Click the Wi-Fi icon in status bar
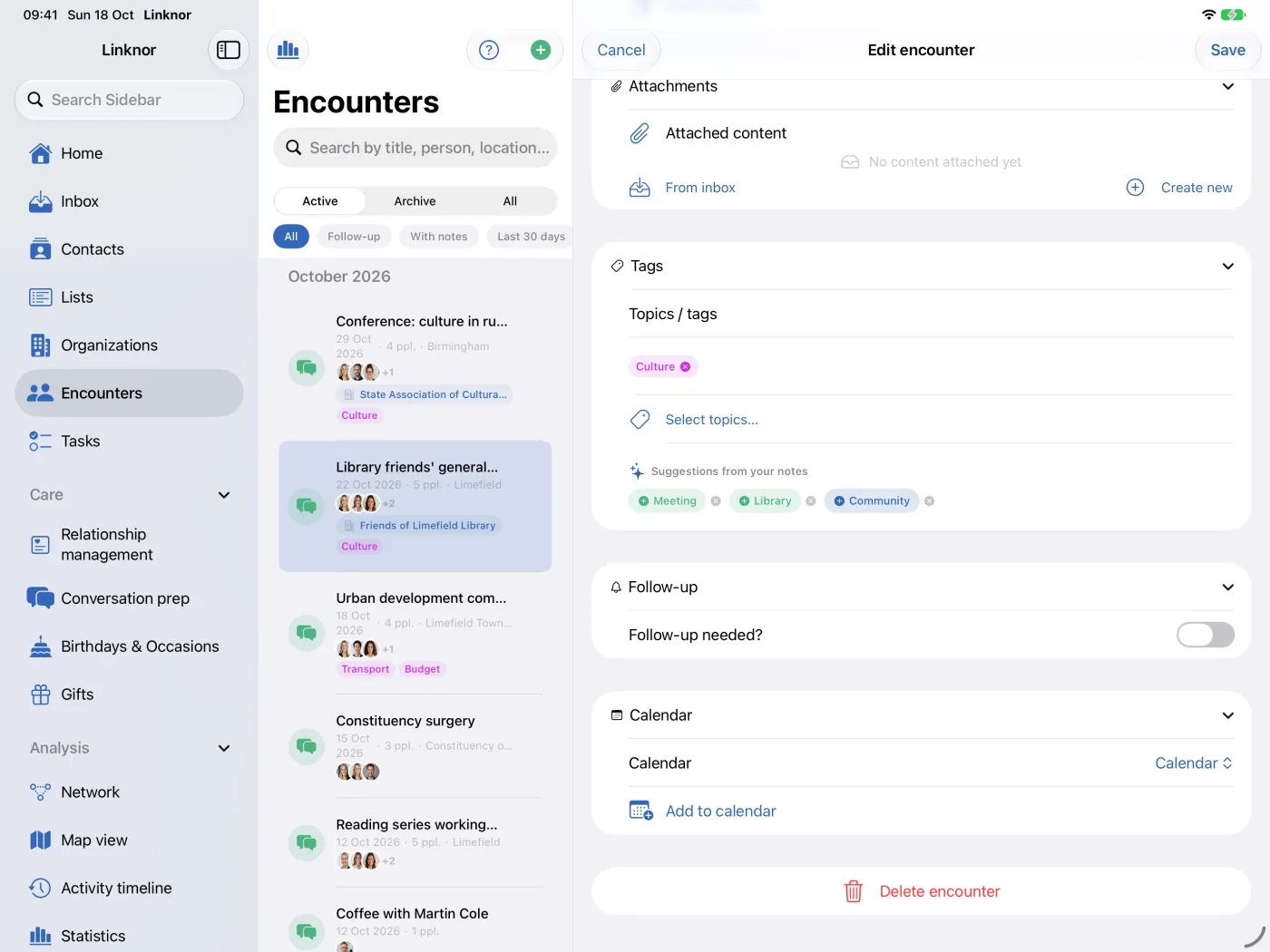 coord(1208,15)
